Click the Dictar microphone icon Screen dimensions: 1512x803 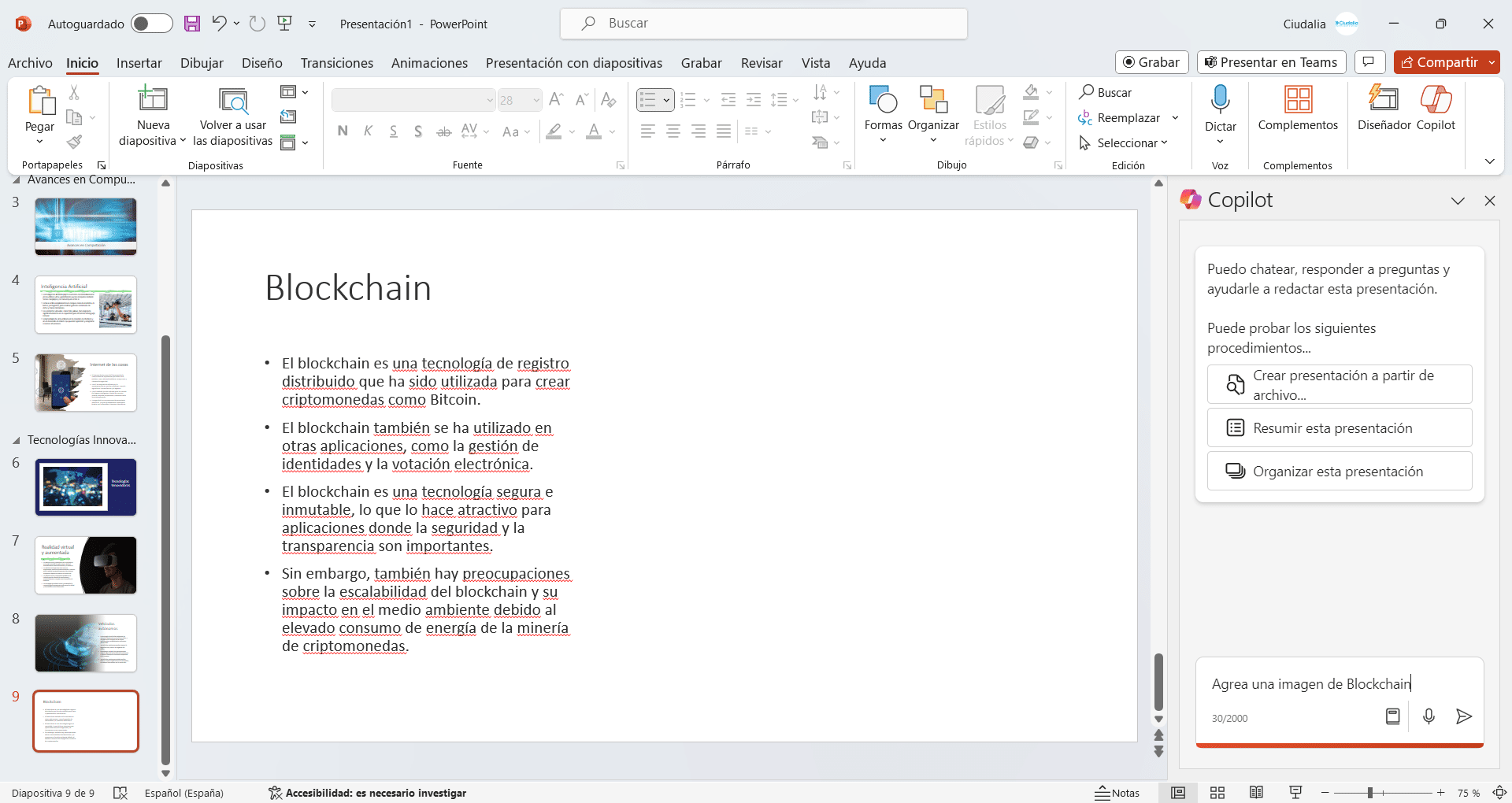1220,100
